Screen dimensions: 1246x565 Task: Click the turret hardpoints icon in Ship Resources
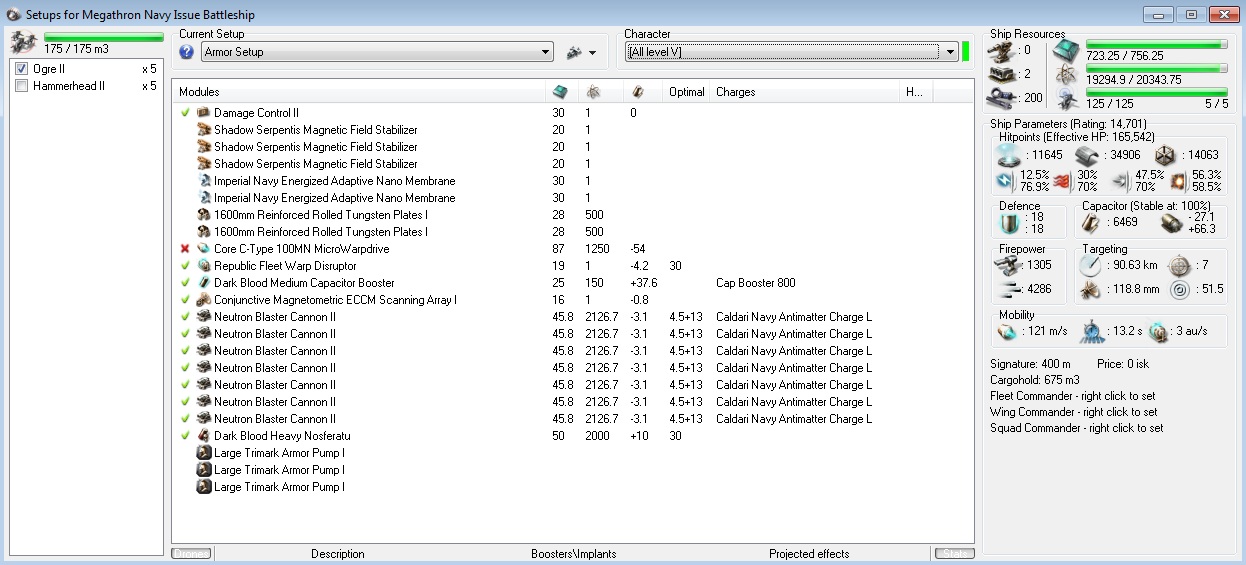click(x=999, y=50)
